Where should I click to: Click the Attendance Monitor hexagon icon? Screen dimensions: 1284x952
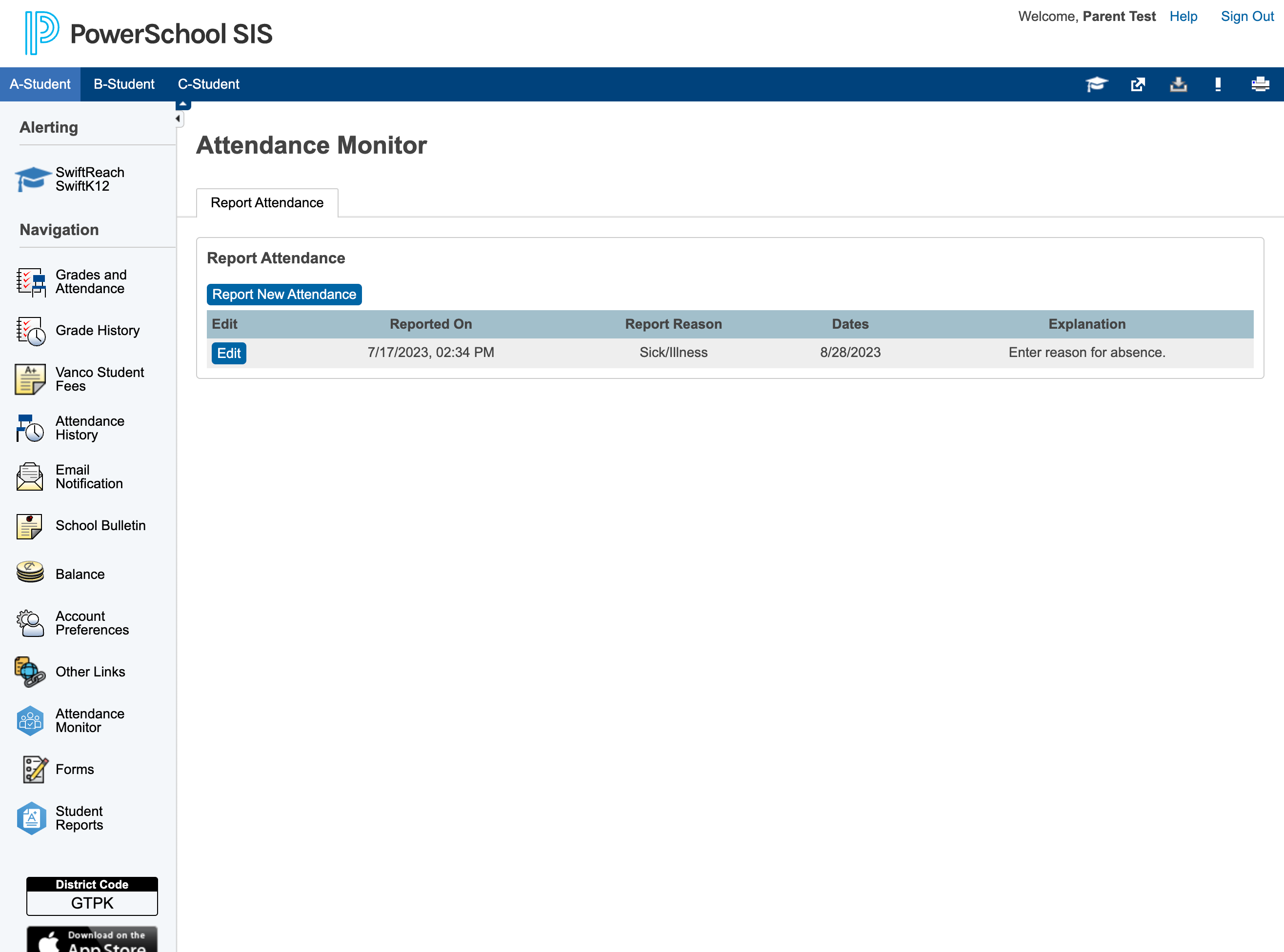31,721
